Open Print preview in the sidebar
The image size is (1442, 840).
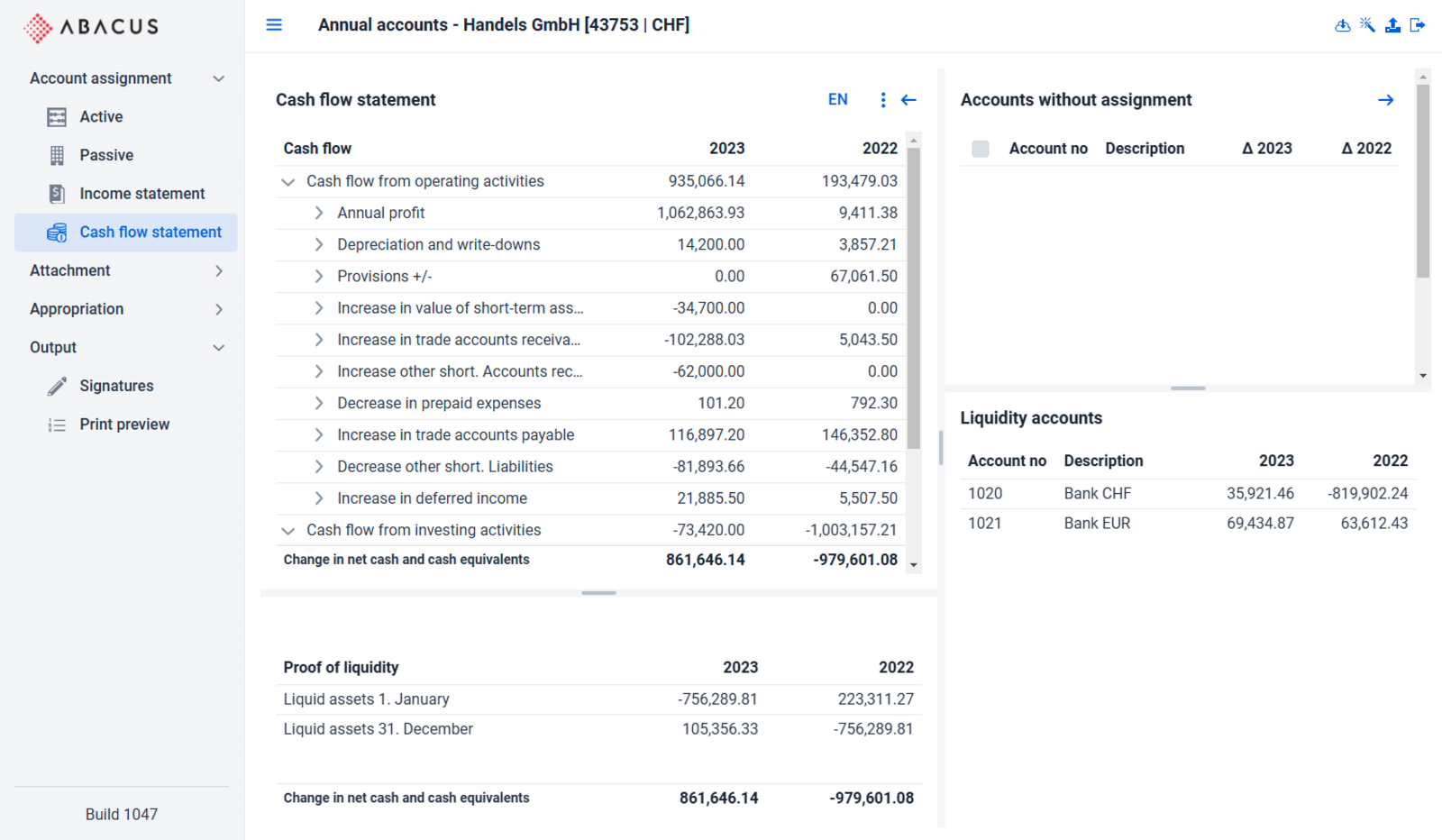pos(126,425)
